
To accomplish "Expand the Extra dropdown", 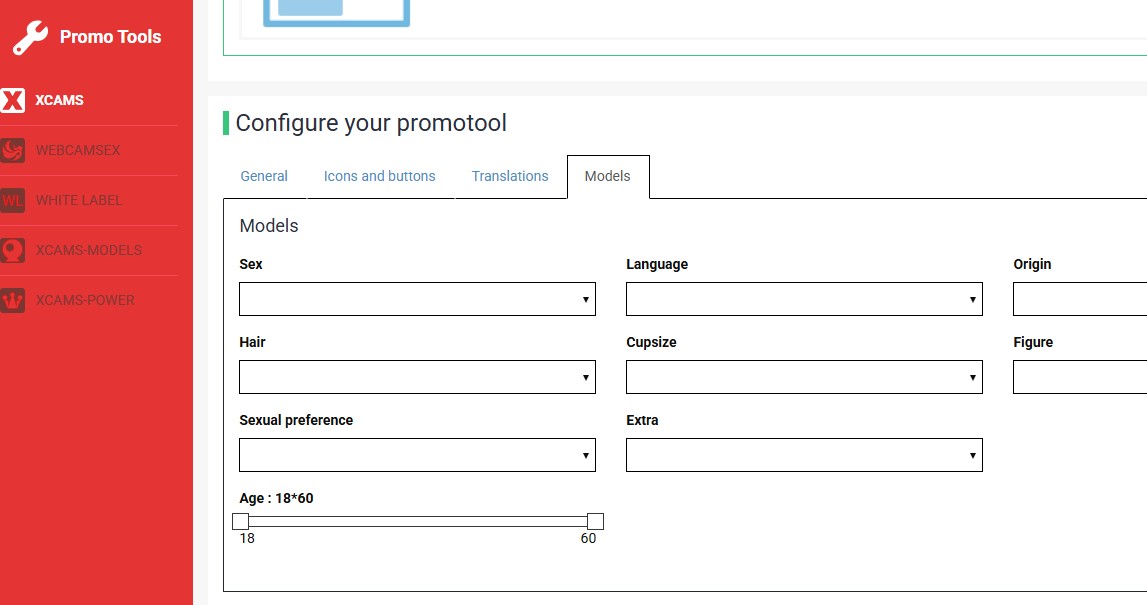I will [x=804, y=455].
